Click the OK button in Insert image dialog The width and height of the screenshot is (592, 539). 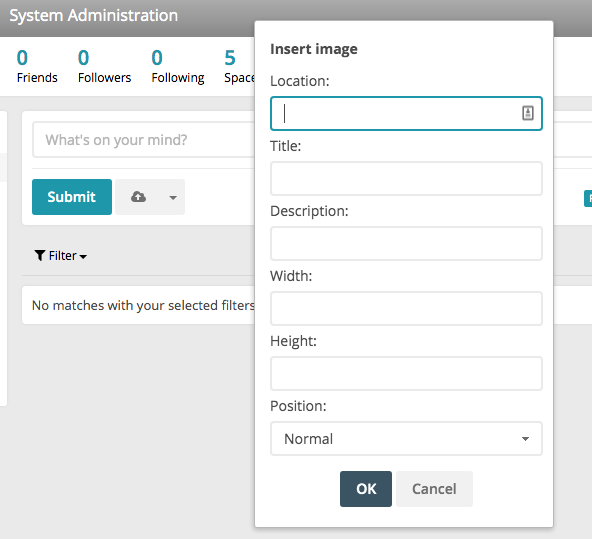(365, 489)
